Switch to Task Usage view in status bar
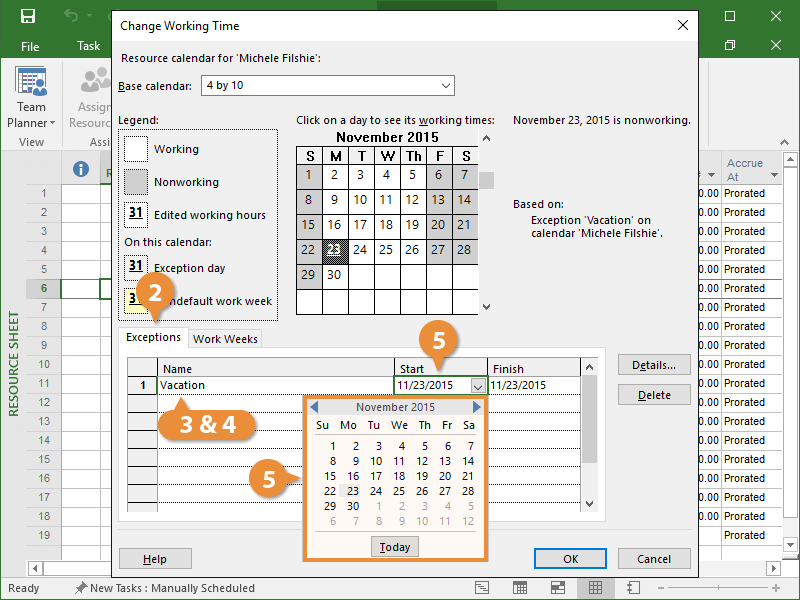The image size is (800, 600). [520, 588]
